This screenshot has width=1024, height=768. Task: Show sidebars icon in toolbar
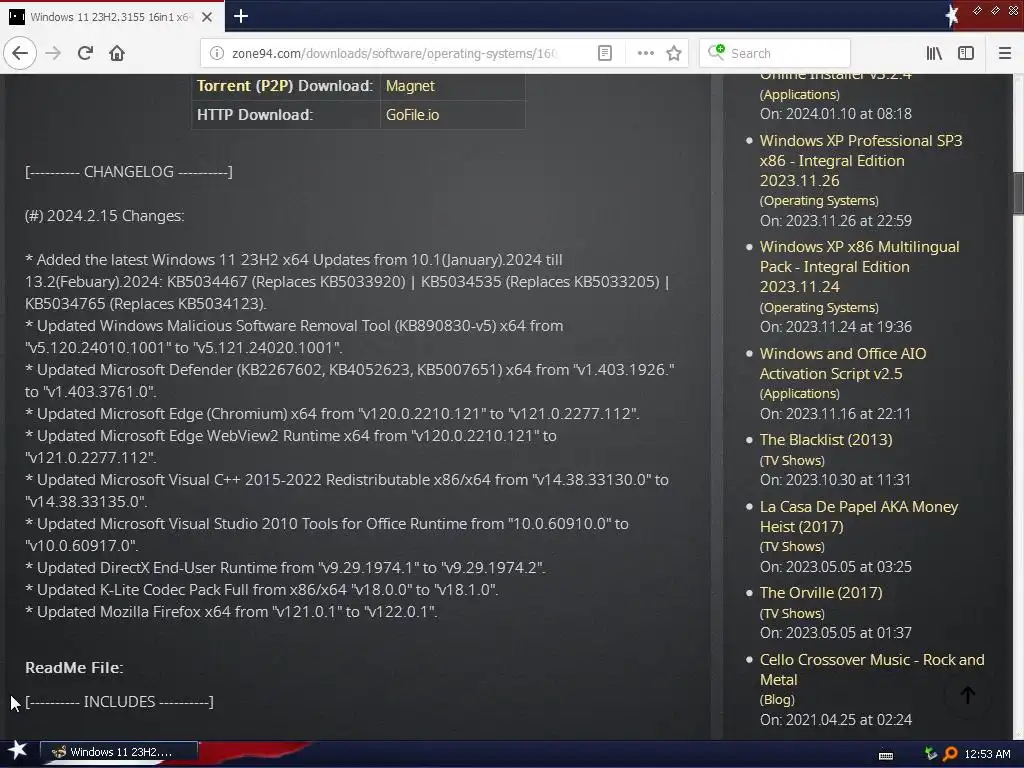pyautogui.click(x=966, y=54)
